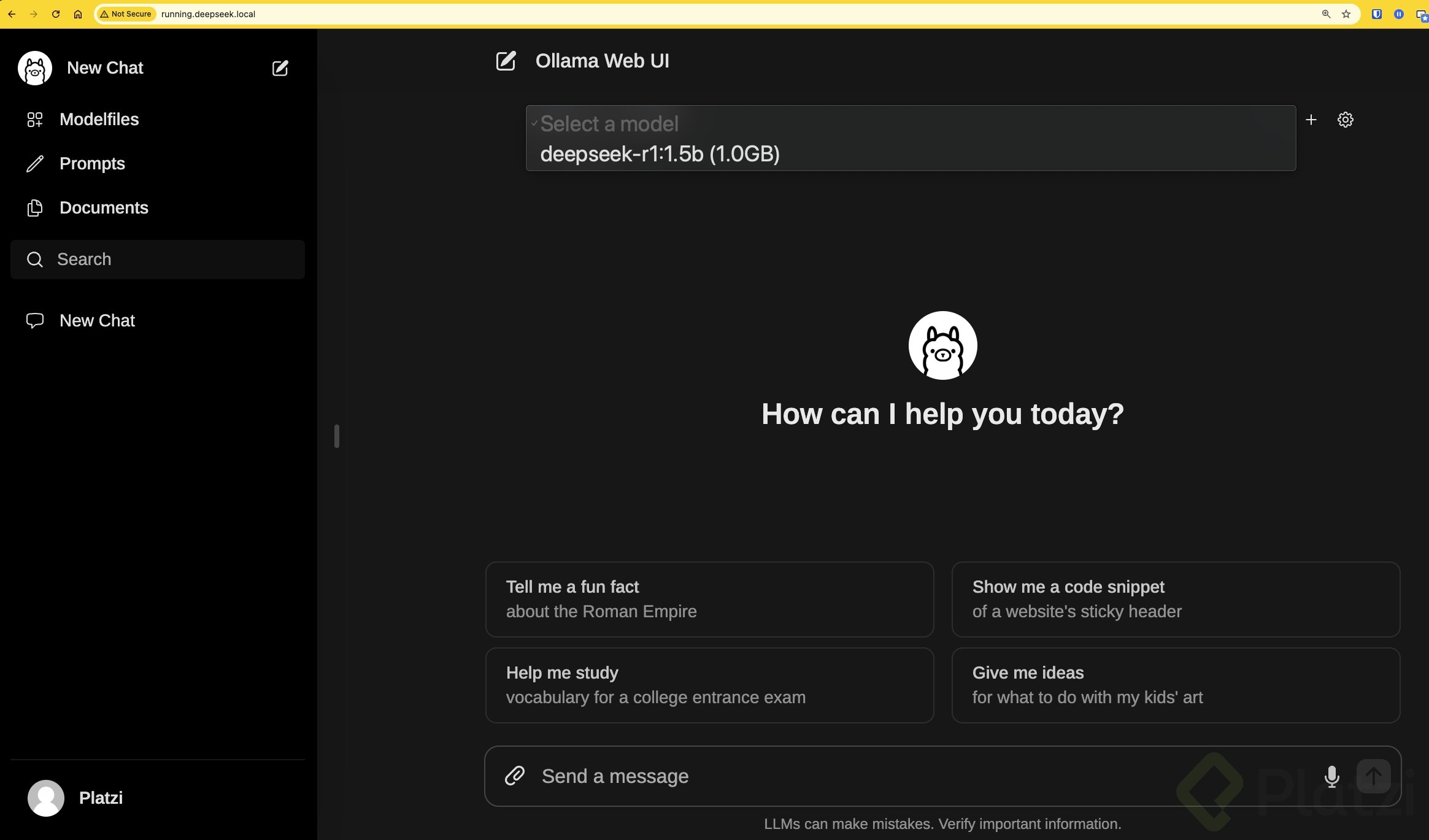
Task: Select Show me a code snippet suggestion
Action: click(x=1176, y=599)
